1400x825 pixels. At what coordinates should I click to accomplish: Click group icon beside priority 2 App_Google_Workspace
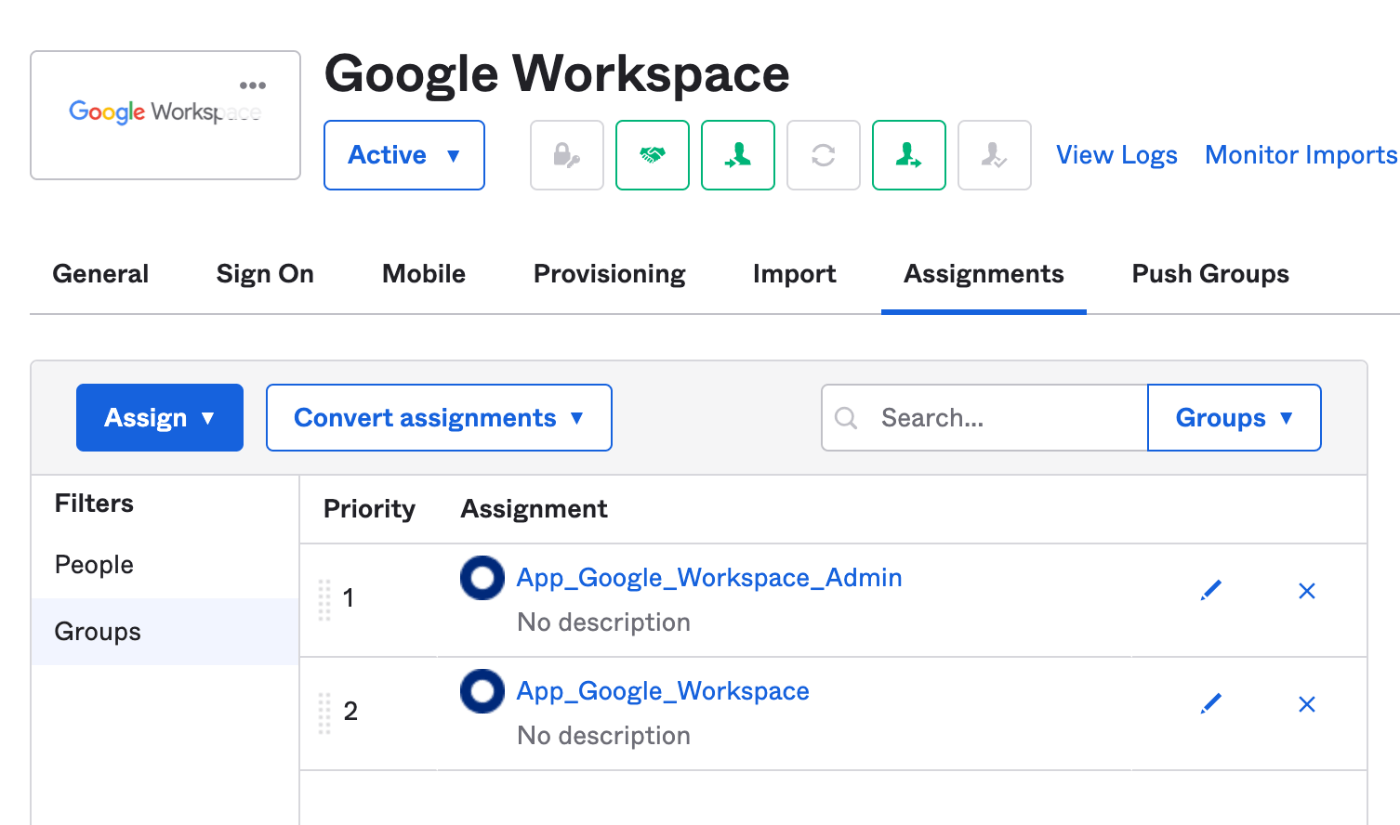coord(482,691)
